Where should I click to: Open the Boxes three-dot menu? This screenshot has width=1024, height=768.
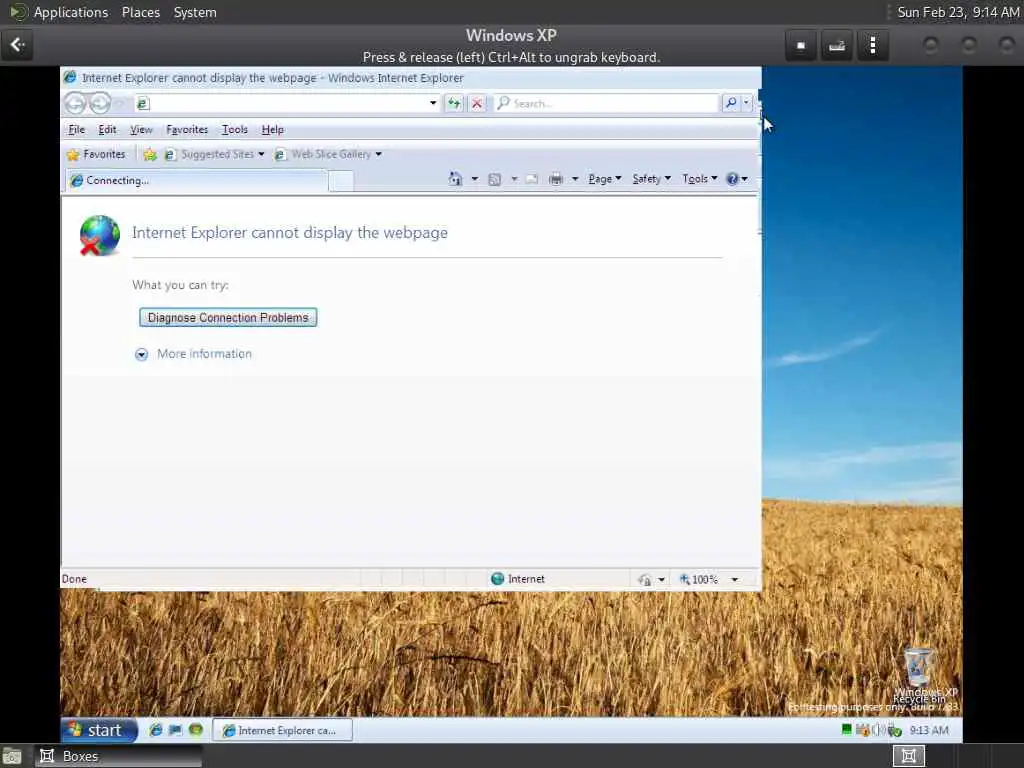tap(872, 45)
